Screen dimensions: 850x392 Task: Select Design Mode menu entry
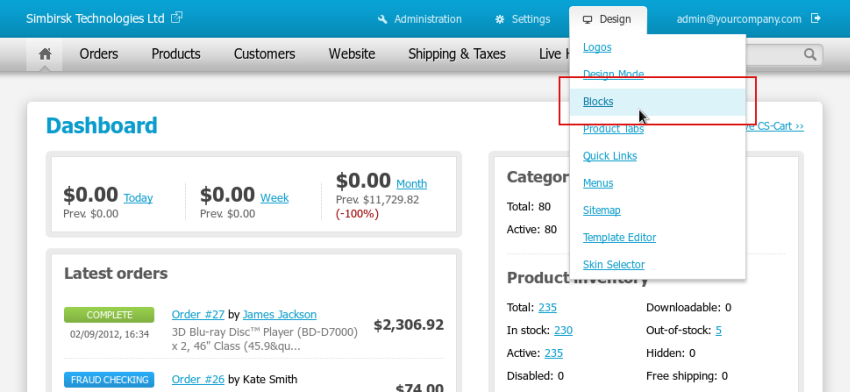(613, 74)
